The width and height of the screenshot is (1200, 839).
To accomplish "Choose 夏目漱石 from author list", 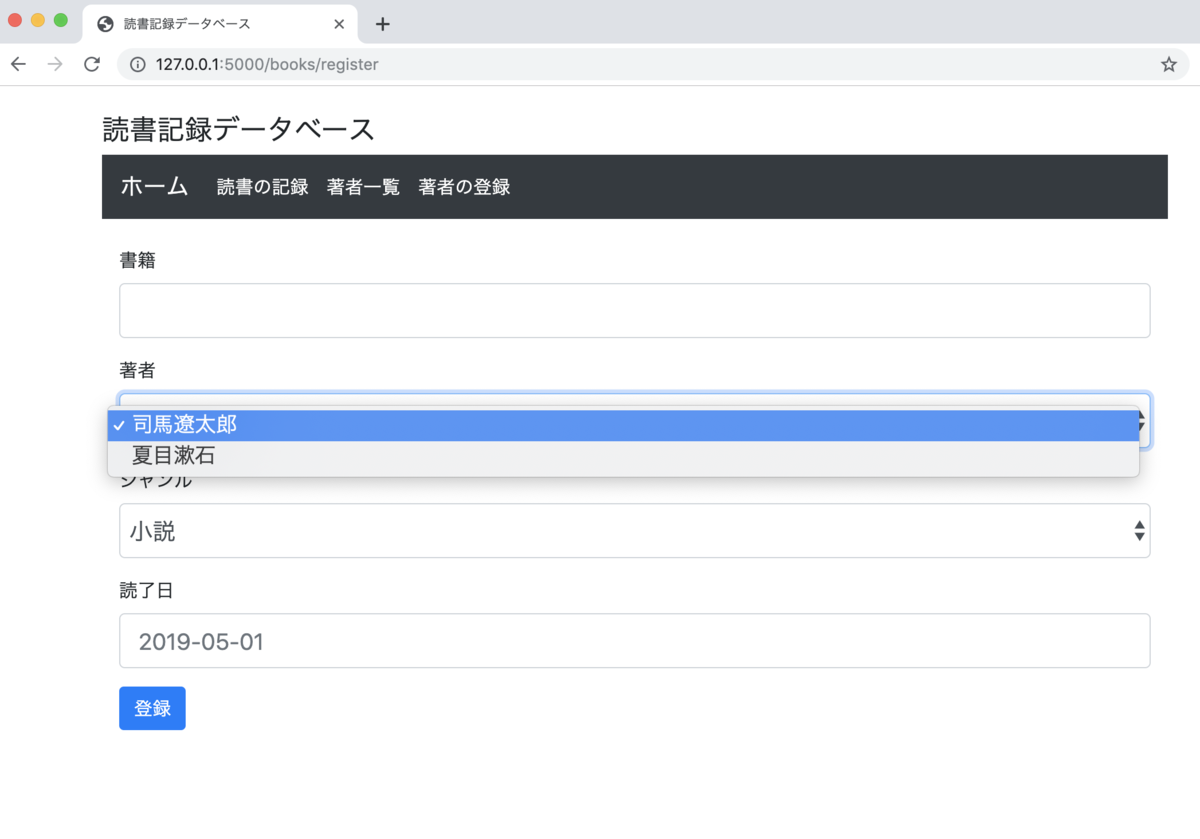I will coord(623,456).
